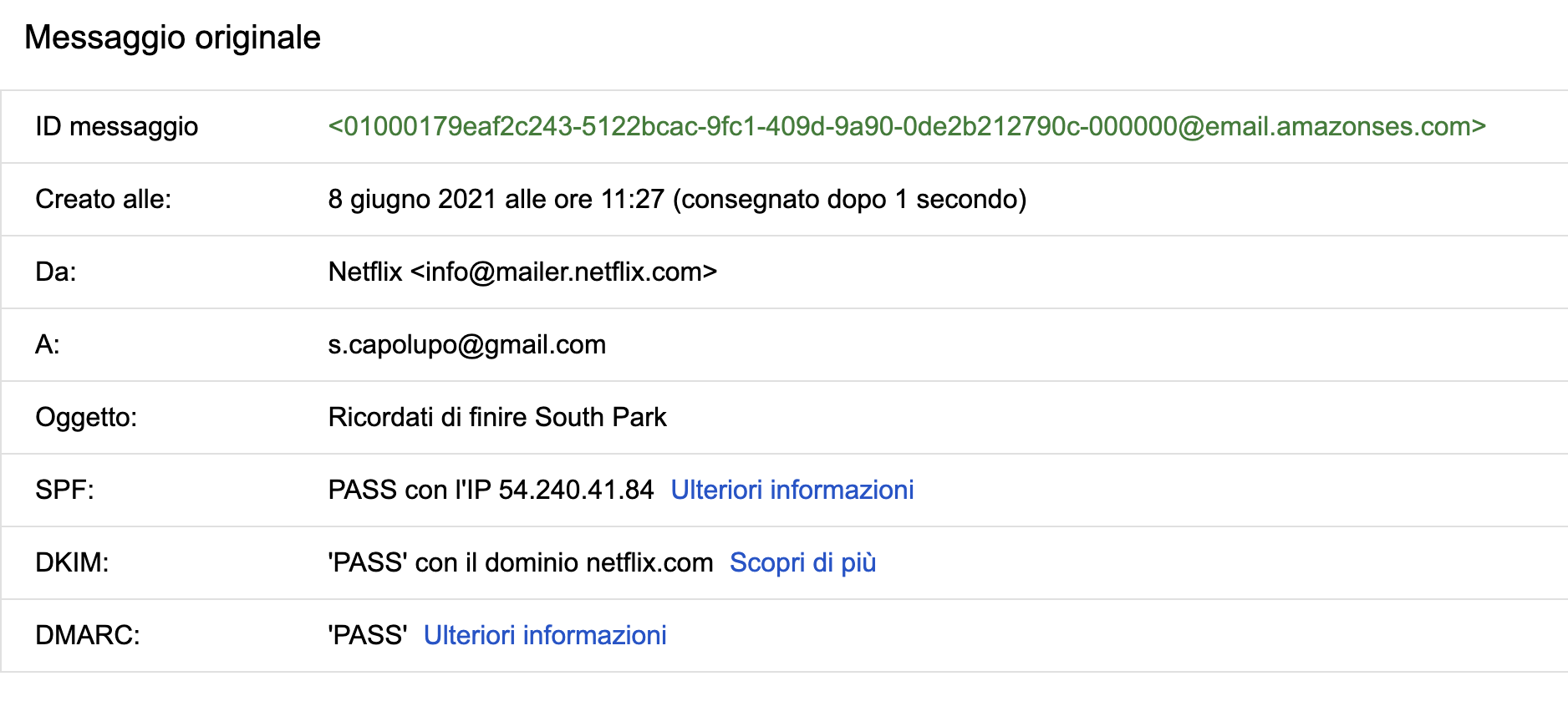The height and width of the screenshot is (727, 1568).
Task: Select the green message ID text
Action: (907, 126)
